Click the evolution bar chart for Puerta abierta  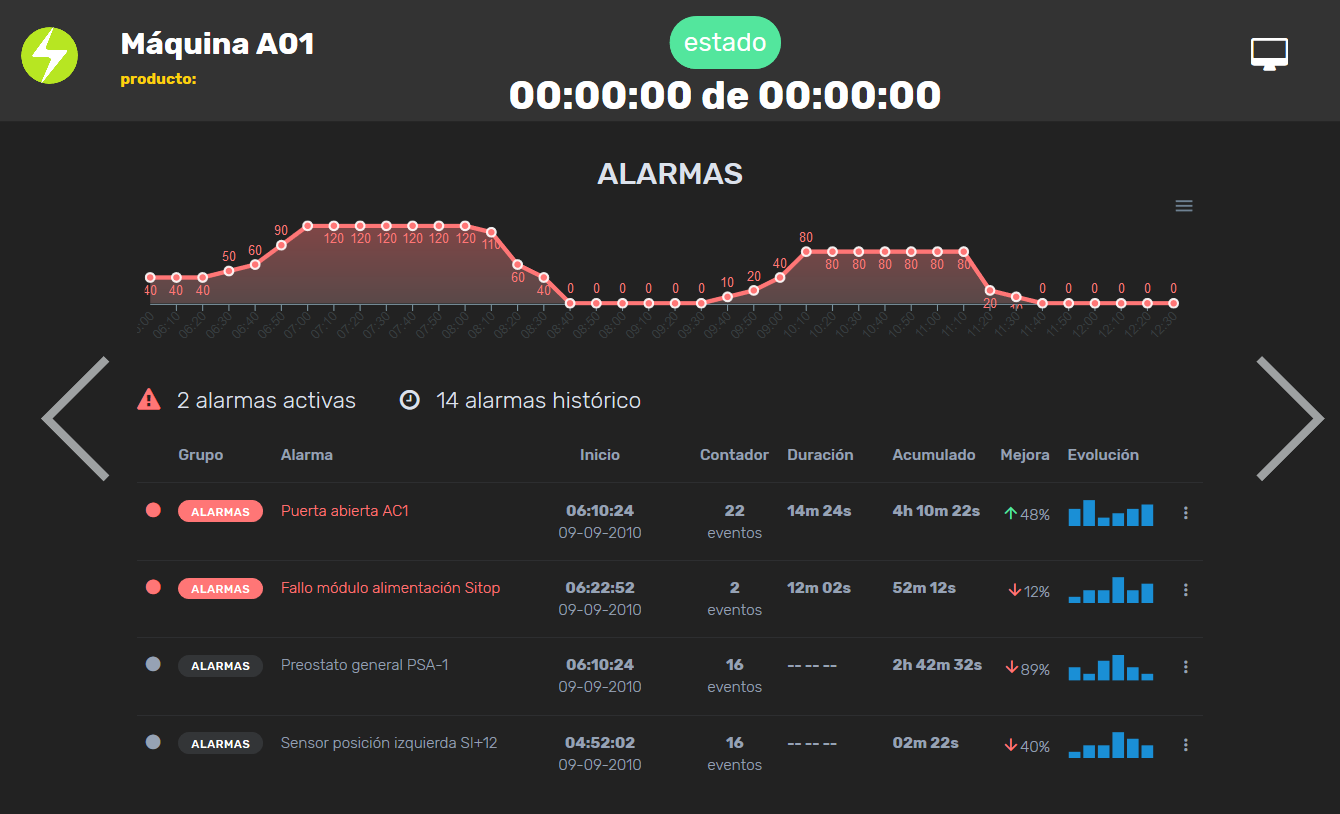(x=1110, y=513)
